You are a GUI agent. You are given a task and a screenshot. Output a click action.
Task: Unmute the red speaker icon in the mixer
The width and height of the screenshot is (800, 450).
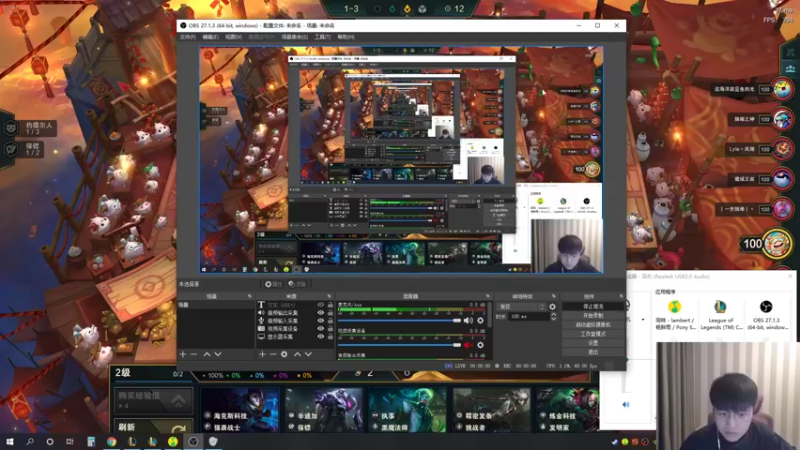point(468,345)
